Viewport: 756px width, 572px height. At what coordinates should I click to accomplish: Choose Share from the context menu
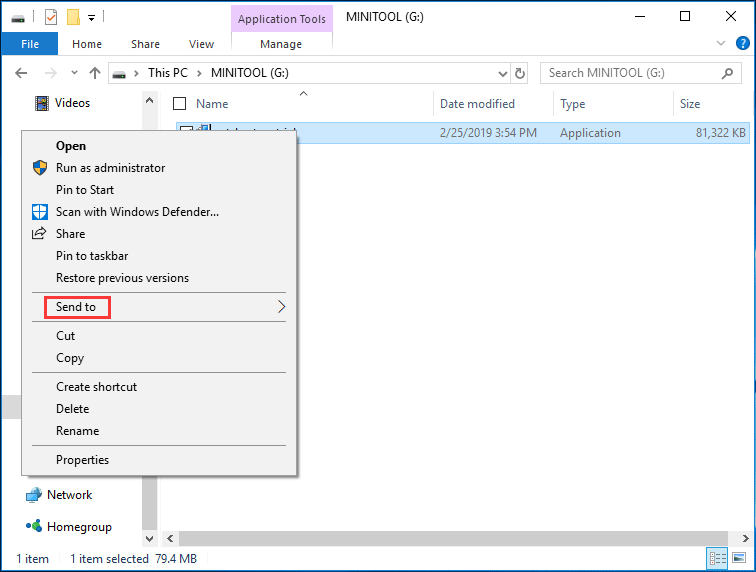159,234
